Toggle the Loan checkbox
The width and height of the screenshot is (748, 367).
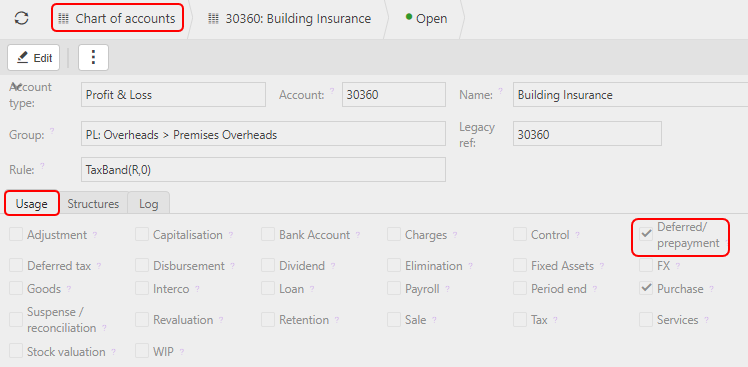point(268,288)
